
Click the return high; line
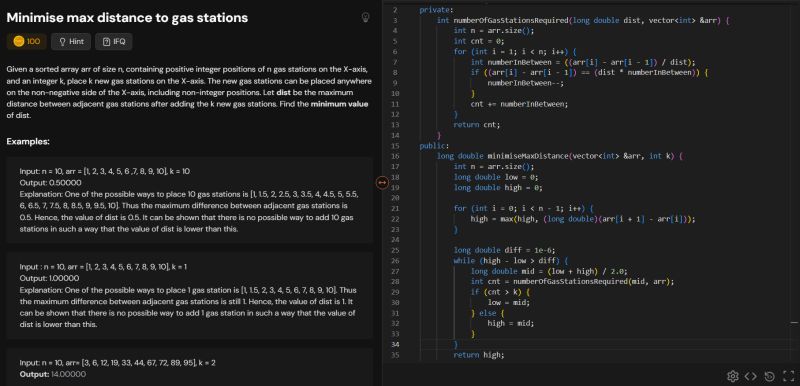pyautogui.click(x=479, y=355)
